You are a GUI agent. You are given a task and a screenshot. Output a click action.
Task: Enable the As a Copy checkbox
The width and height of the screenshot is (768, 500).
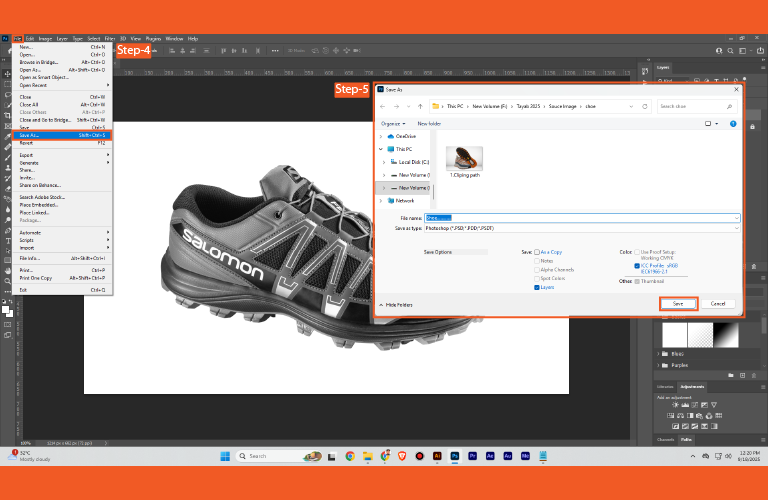pyautogui.click(x=537, y=252)
